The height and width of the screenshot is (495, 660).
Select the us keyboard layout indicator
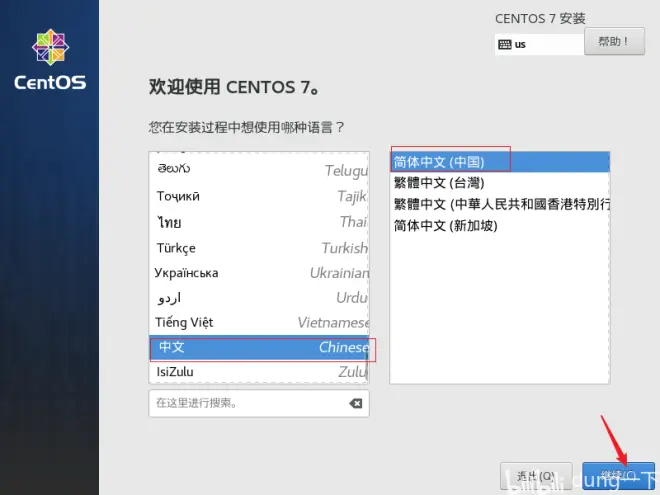tap(539, 44)
